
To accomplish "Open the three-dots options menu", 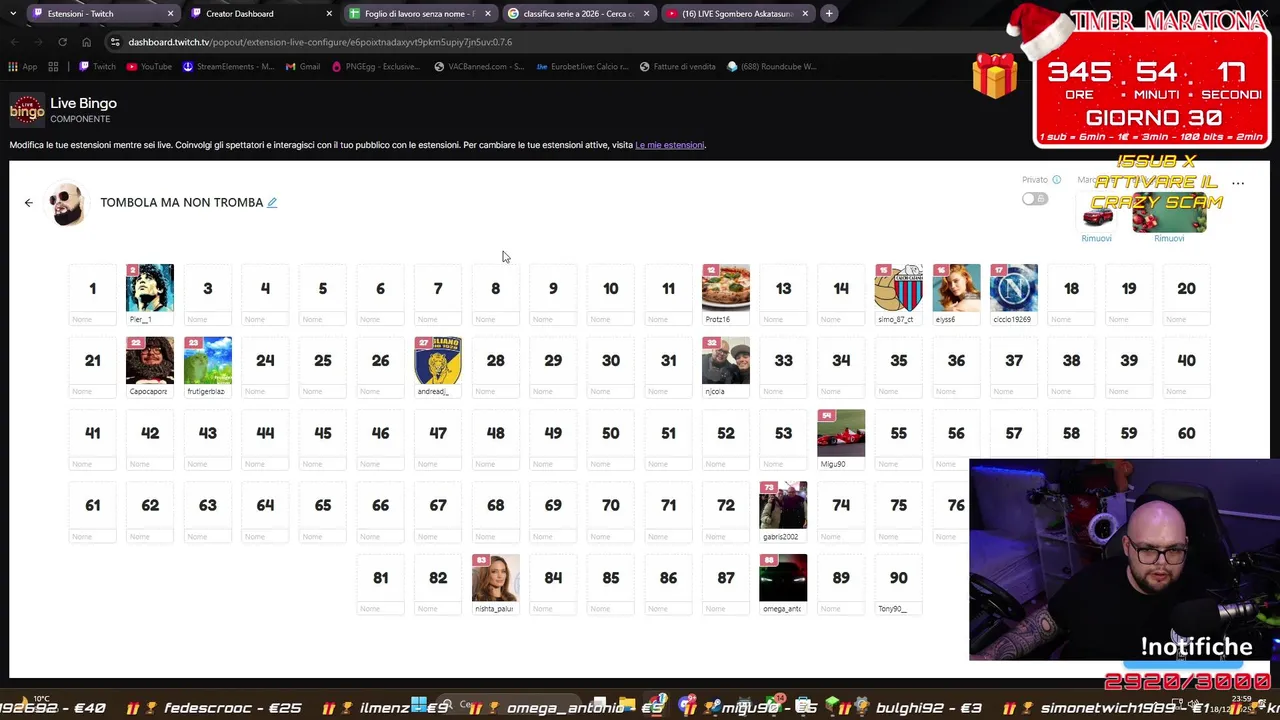I will point(1238,184).
